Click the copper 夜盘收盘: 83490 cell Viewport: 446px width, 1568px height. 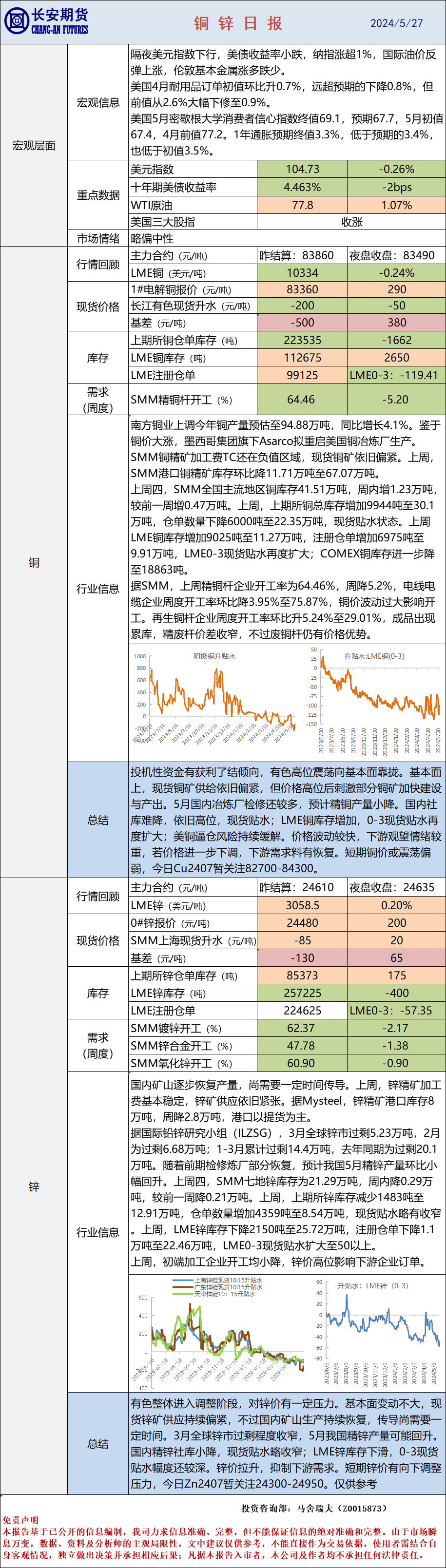coord(397,255)
